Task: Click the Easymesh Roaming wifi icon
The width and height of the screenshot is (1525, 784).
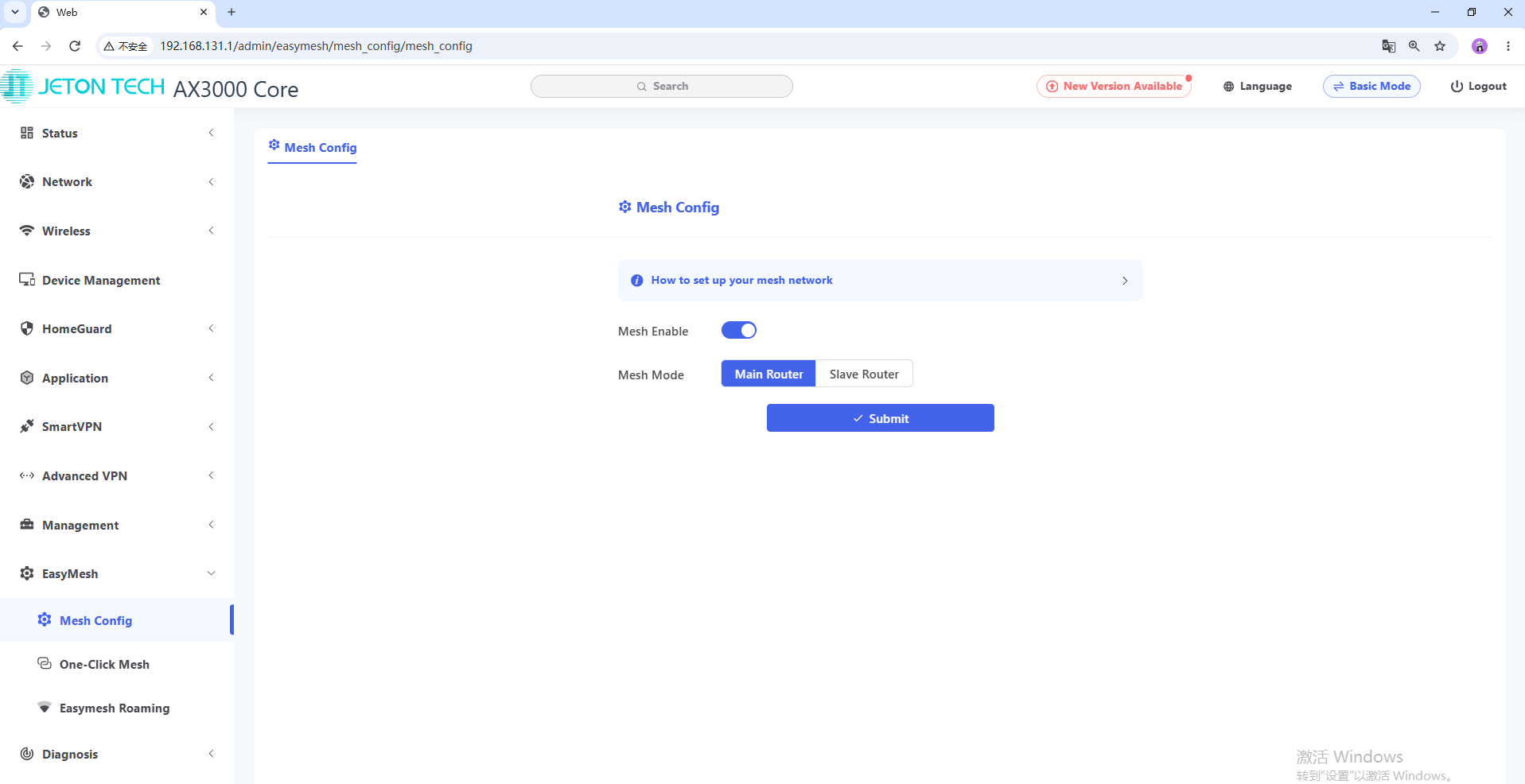Action: tap(45, 707)
